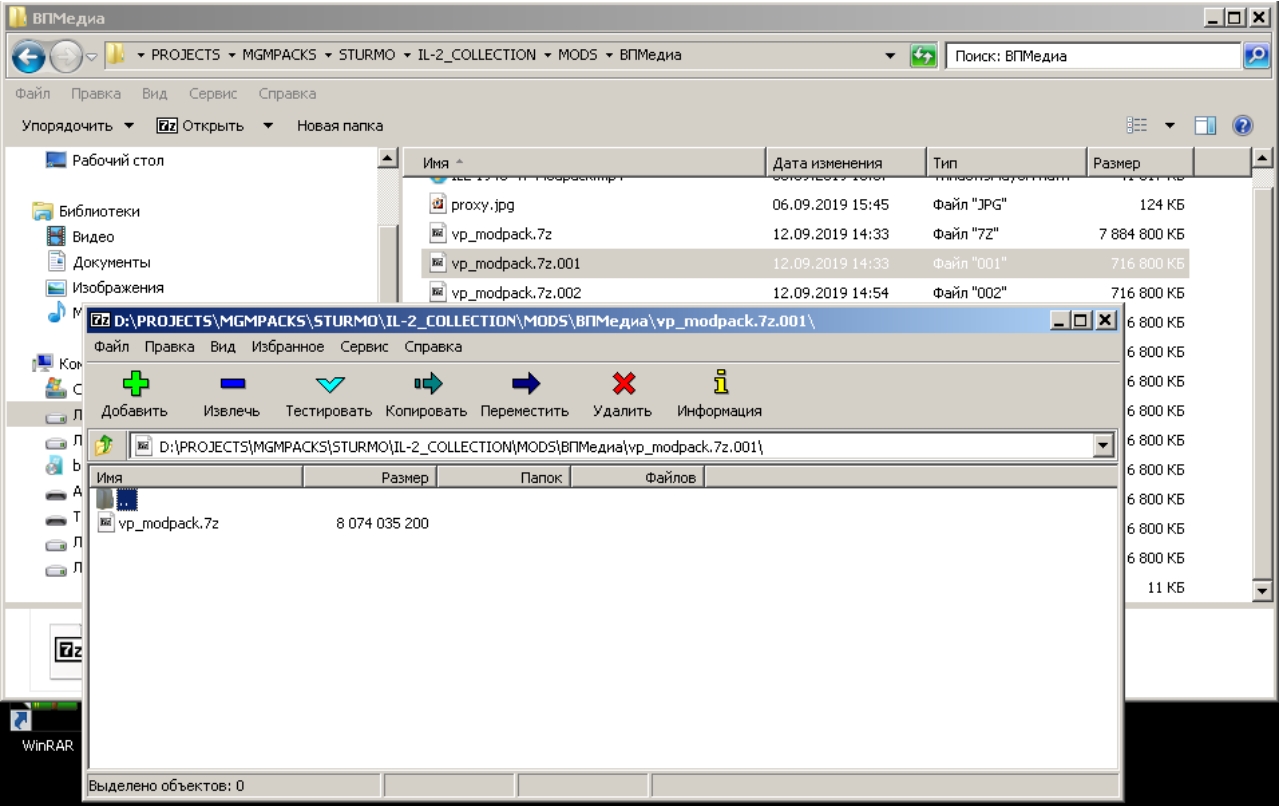Click the MGMPACKS breadcrumb segment
Screen dimensions: 1280x806
pos(280,56)
